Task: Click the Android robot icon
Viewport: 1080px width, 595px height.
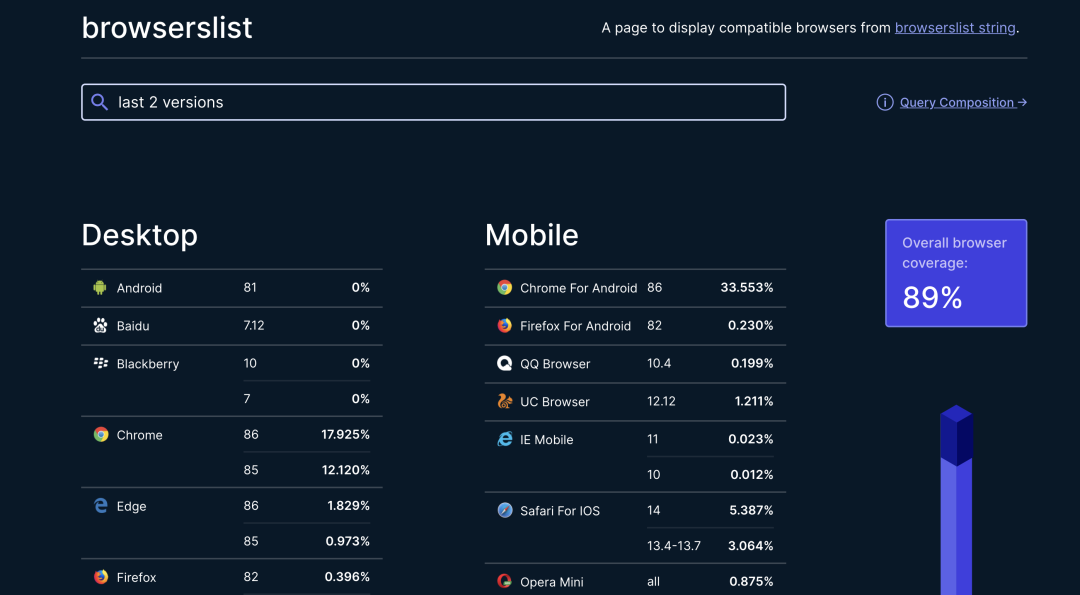Action: point(100,288)
